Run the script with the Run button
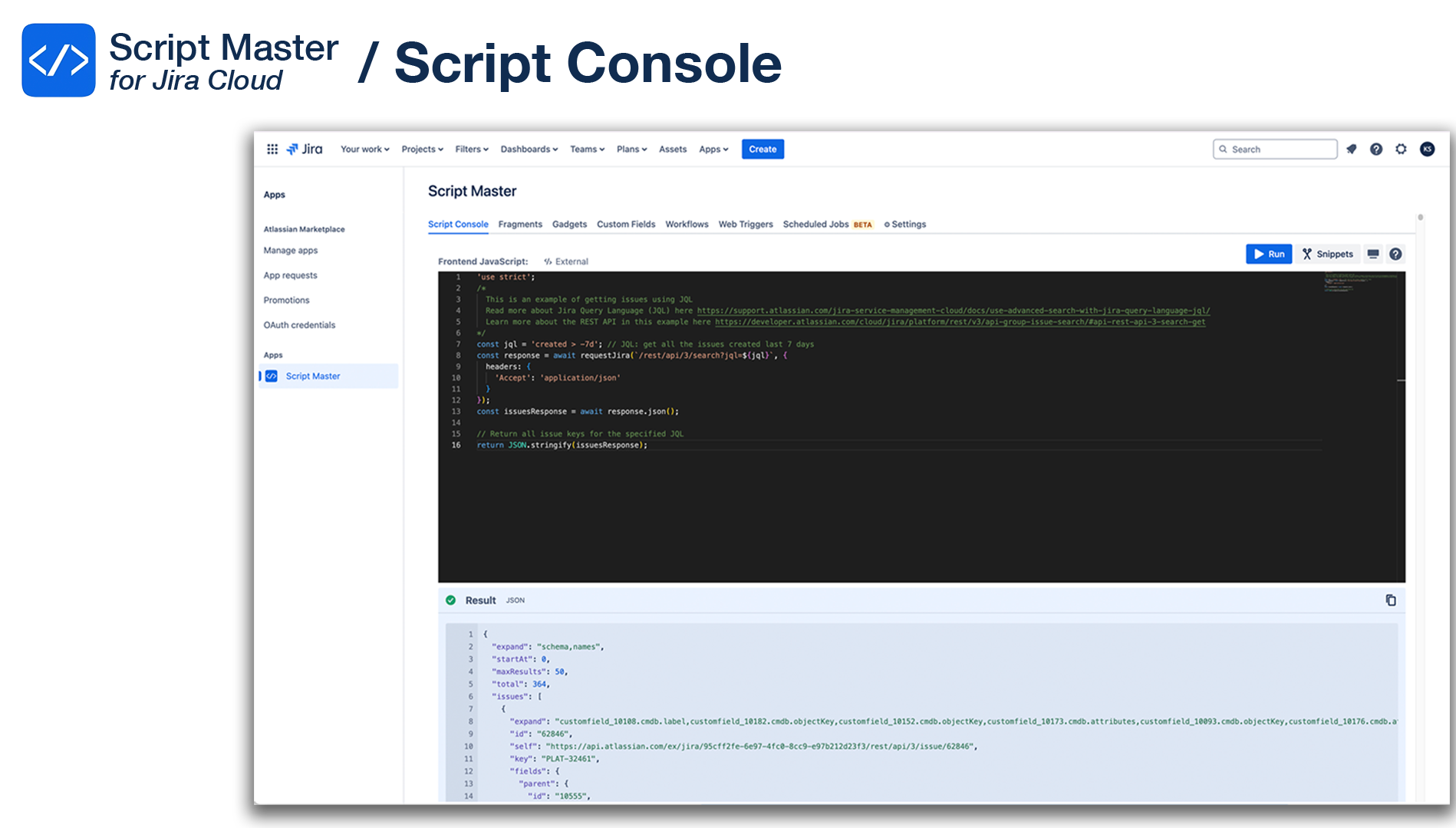1456x828 pixels. tap(1269, 255)
